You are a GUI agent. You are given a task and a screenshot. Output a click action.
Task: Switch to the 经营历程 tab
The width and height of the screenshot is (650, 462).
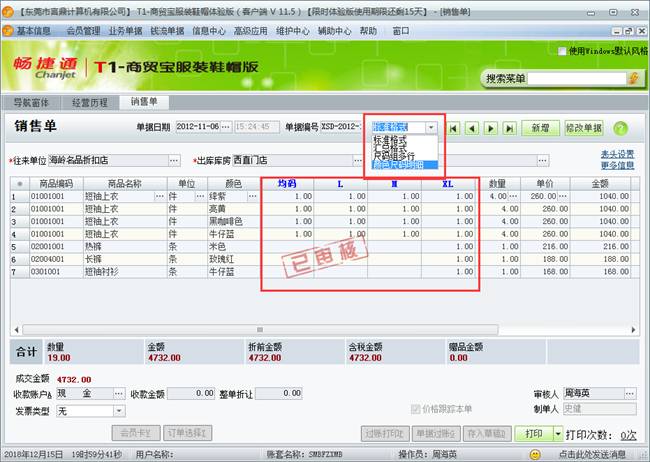tap(90, 102)
